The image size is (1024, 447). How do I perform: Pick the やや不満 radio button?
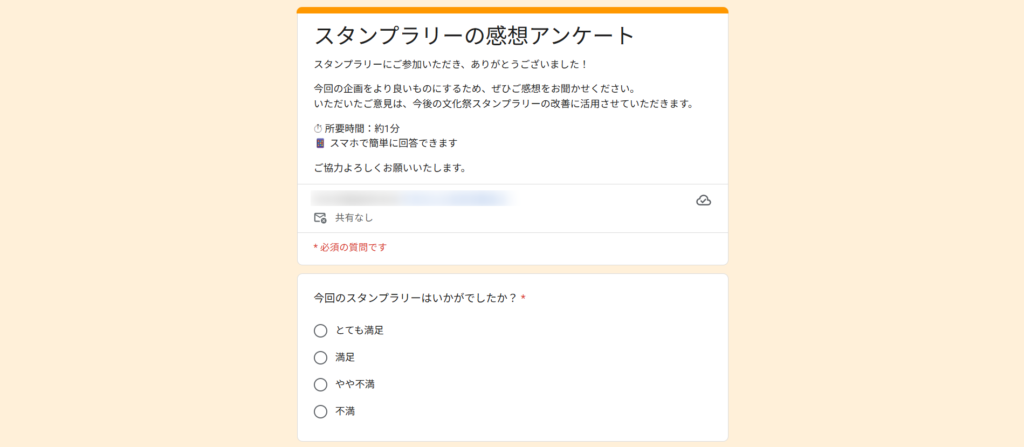point(320,384)
